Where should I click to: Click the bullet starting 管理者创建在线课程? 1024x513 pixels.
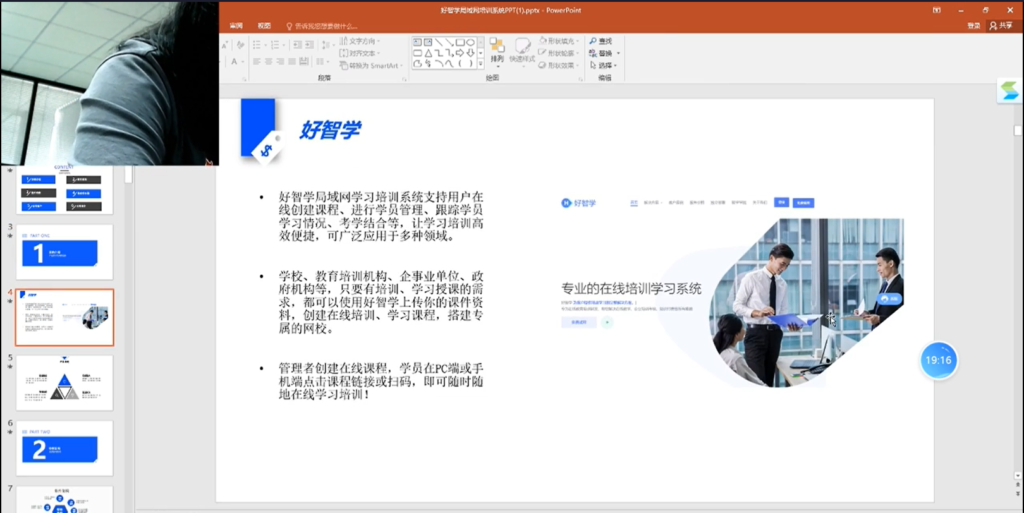click(x=381, y=381)
